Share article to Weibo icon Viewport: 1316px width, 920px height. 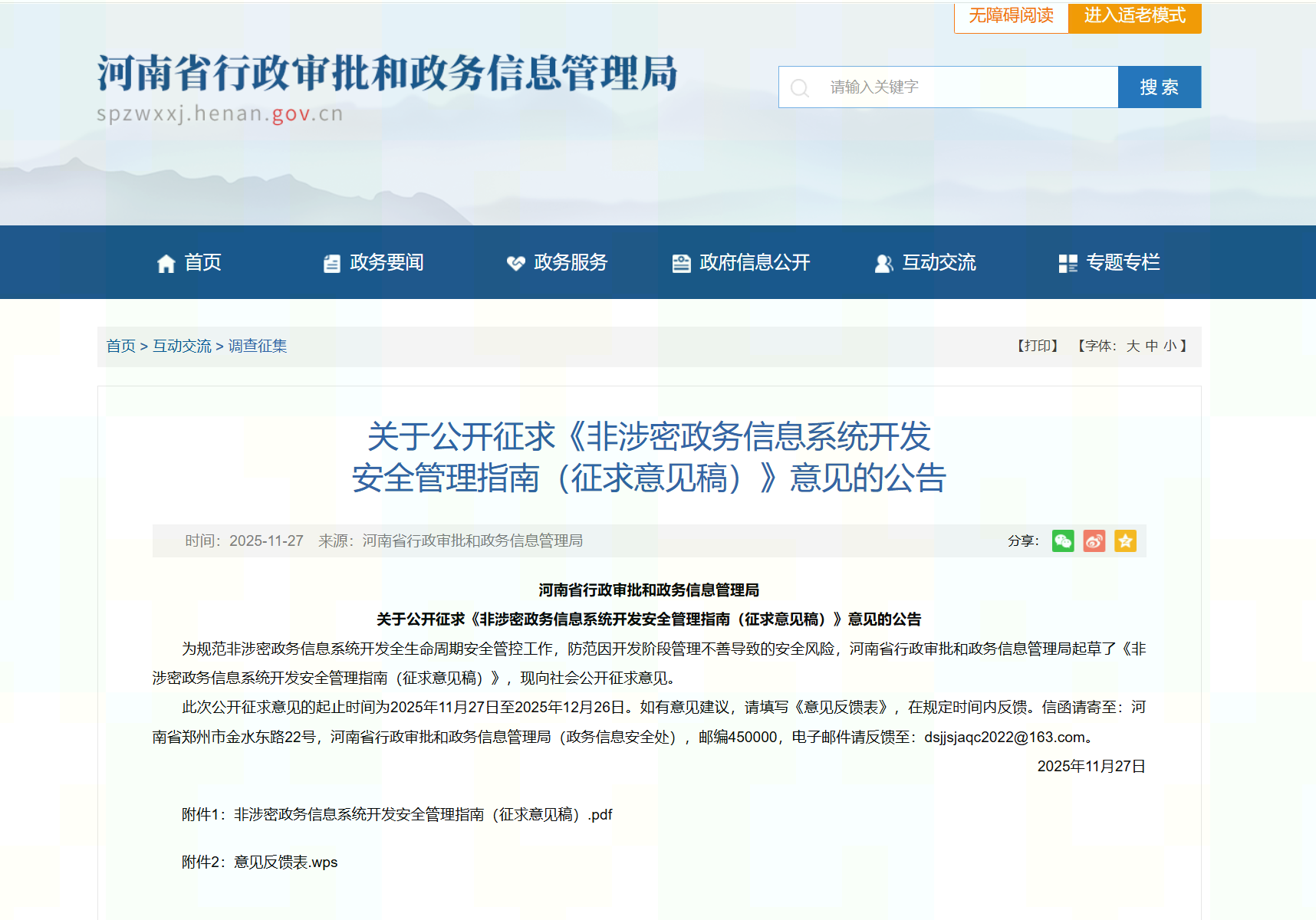[x=1094, y=541]
